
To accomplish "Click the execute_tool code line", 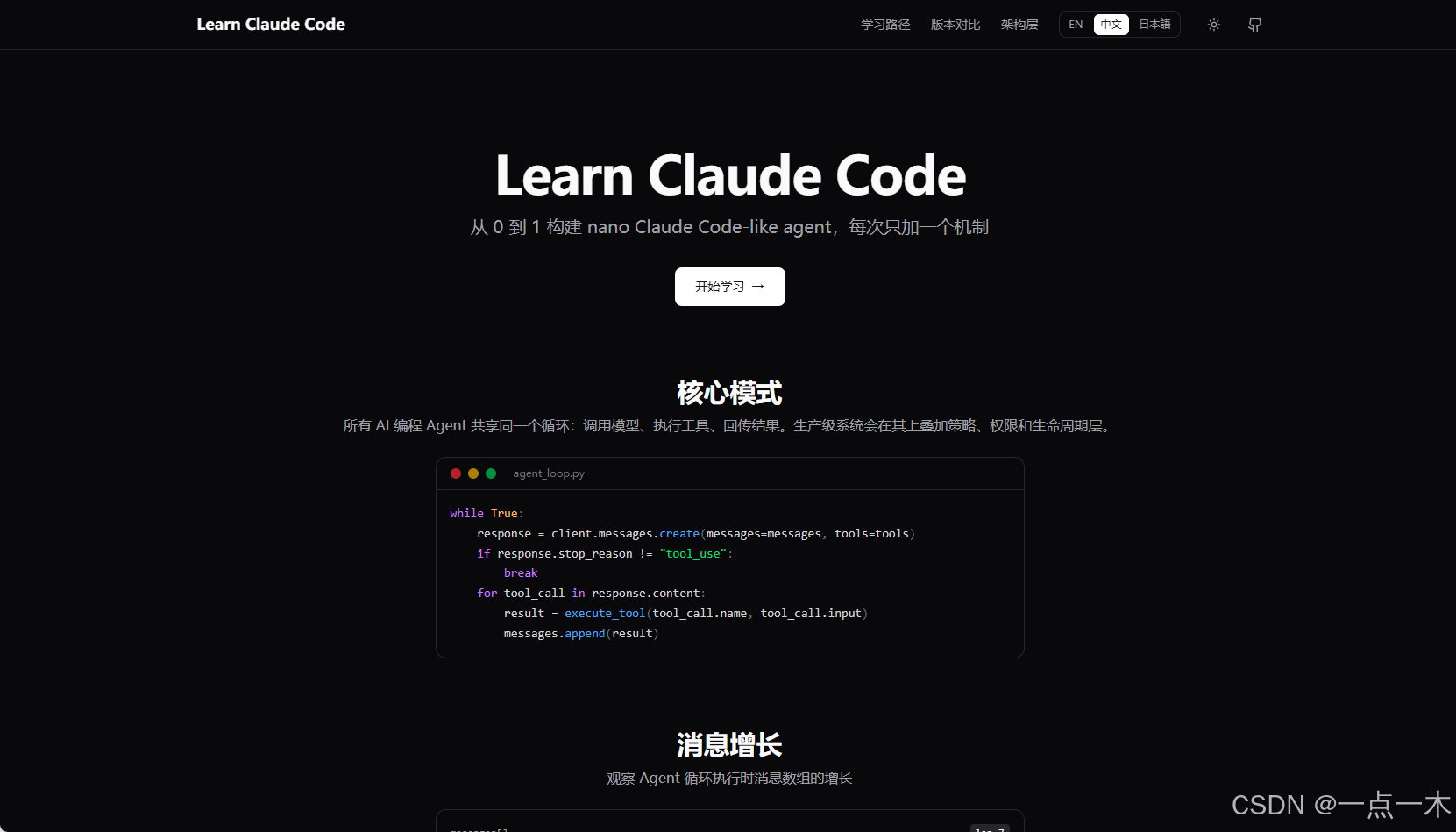I will [x=685, y=614].
